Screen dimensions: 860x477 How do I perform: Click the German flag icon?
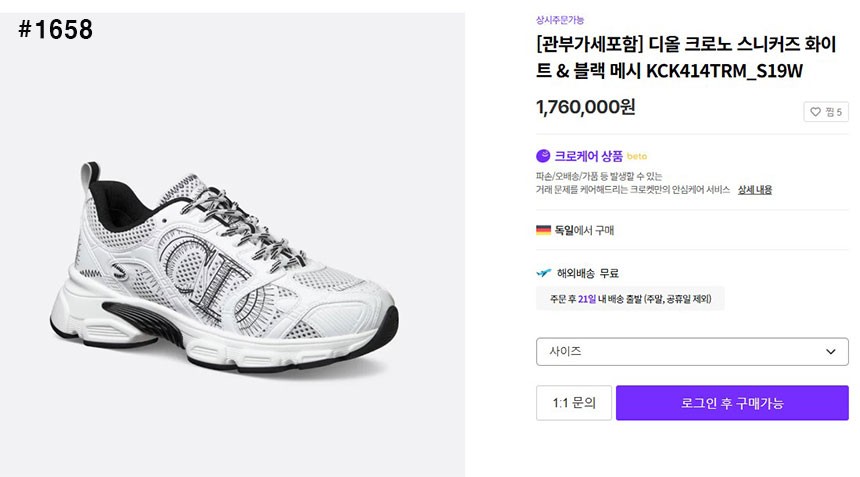pyautogui.click(x=543, y=230)
